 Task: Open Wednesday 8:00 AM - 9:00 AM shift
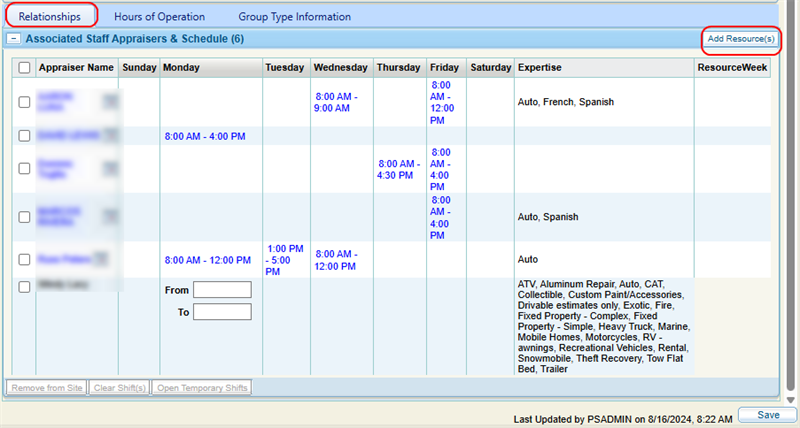point(337,102)
